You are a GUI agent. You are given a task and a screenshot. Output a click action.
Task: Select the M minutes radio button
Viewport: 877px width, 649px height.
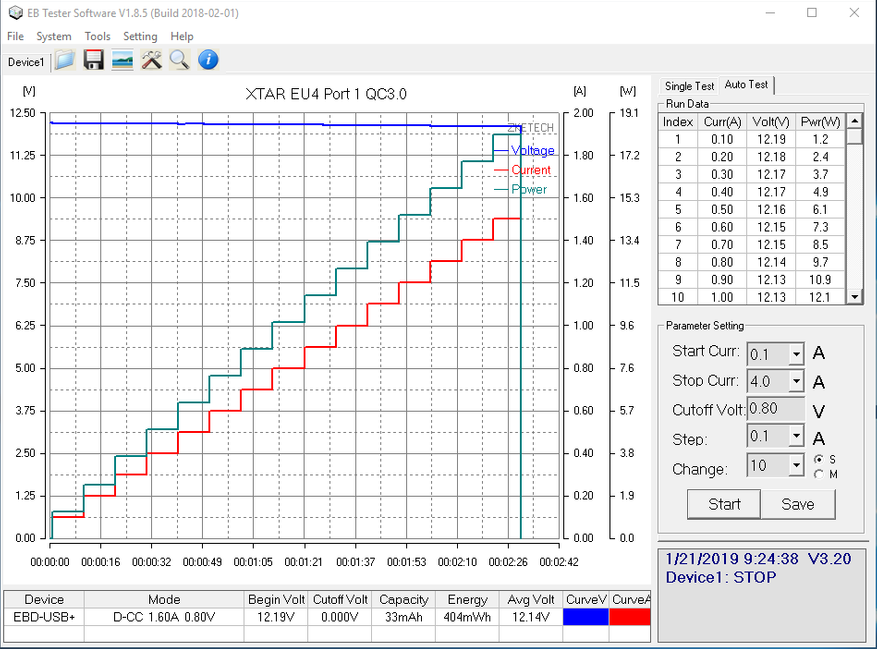coord(819,474)
